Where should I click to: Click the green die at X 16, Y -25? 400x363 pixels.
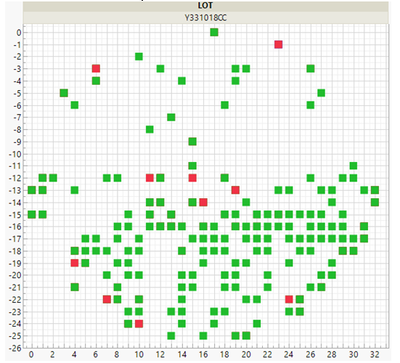(203, 336)
